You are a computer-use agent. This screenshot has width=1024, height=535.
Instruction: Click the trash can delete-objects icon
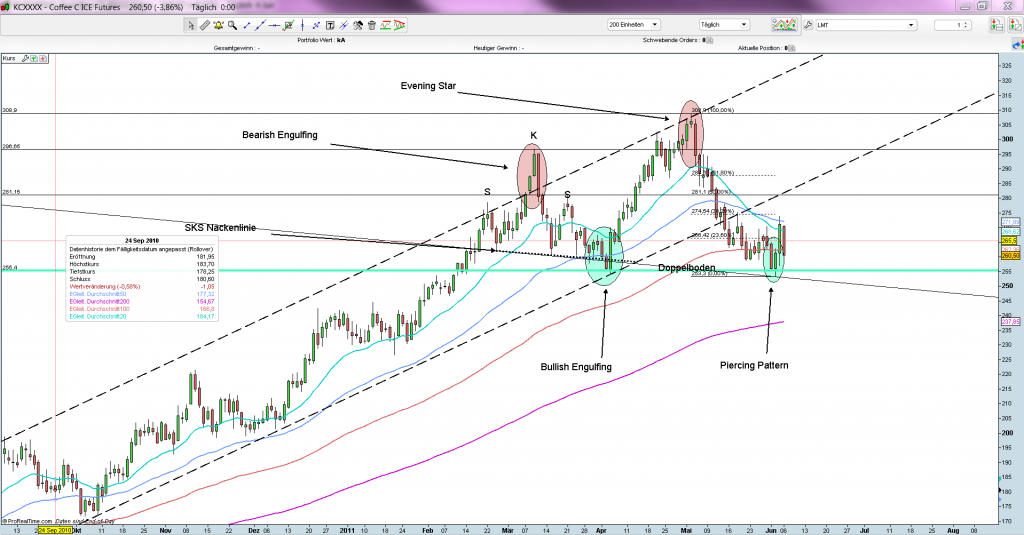[x=372, y=25]
